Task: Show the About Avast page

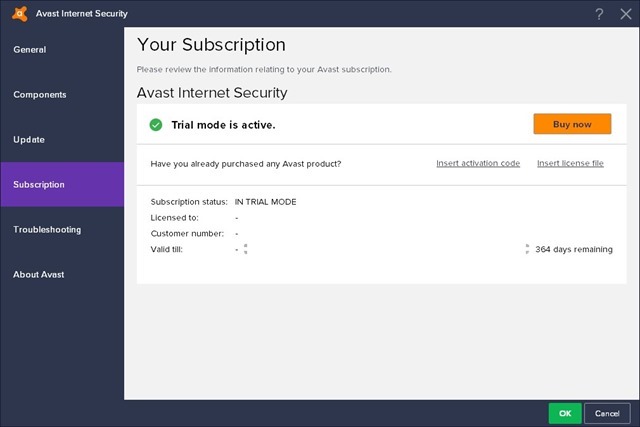Action: tap(39, 274)
